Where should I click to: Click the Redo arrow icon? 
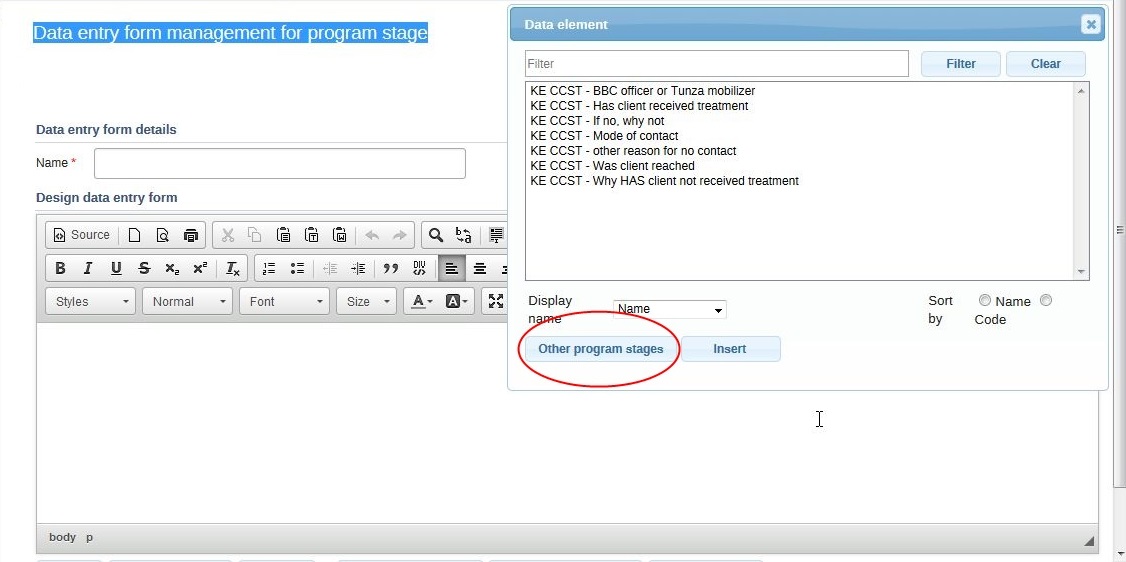click(400, 235)
